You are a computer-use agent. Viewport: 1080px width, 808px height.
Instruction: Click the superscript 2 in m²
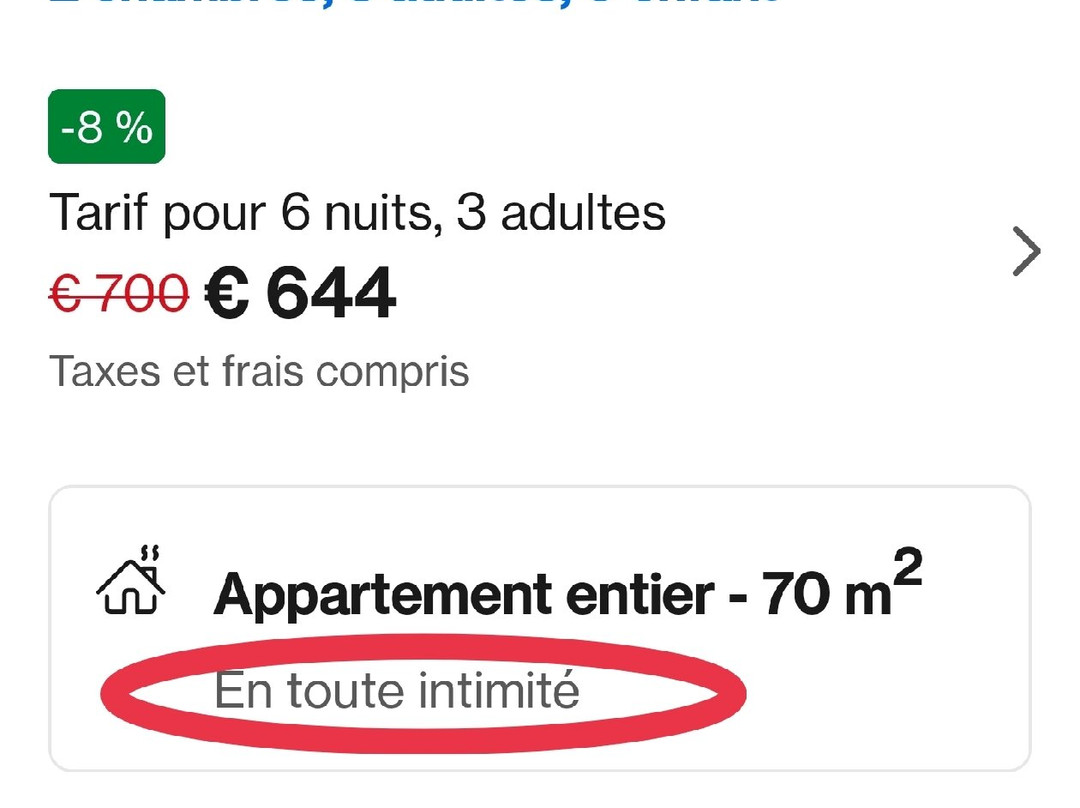tap(906, 569)
